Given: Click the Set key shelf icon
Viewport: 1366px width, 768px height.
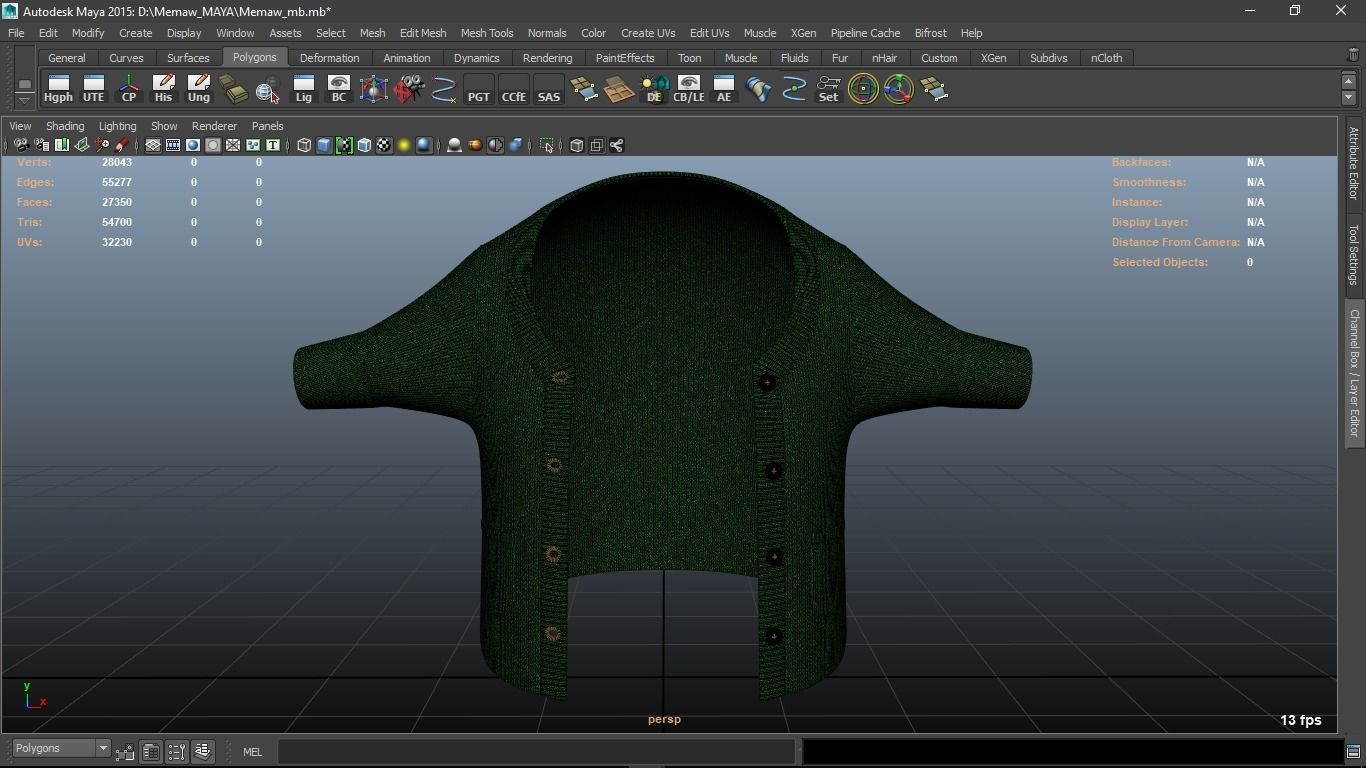Looking at the screenshot, I should tap(828, 89).
